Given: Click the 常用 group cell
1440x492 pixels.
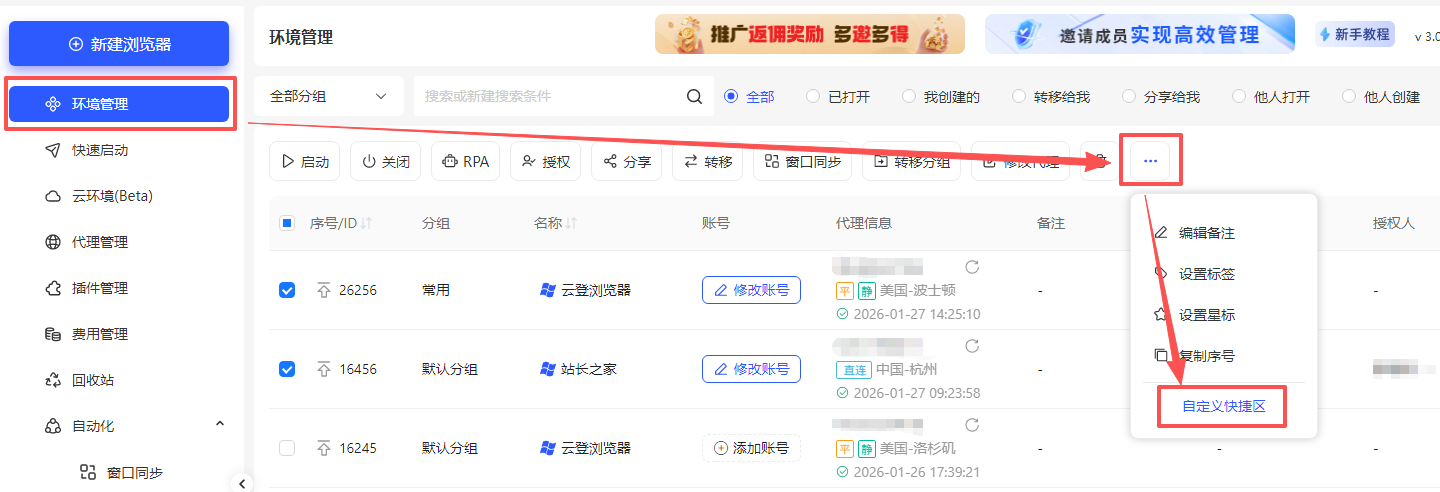Looking at the screenshot, I should click(436, 290).
